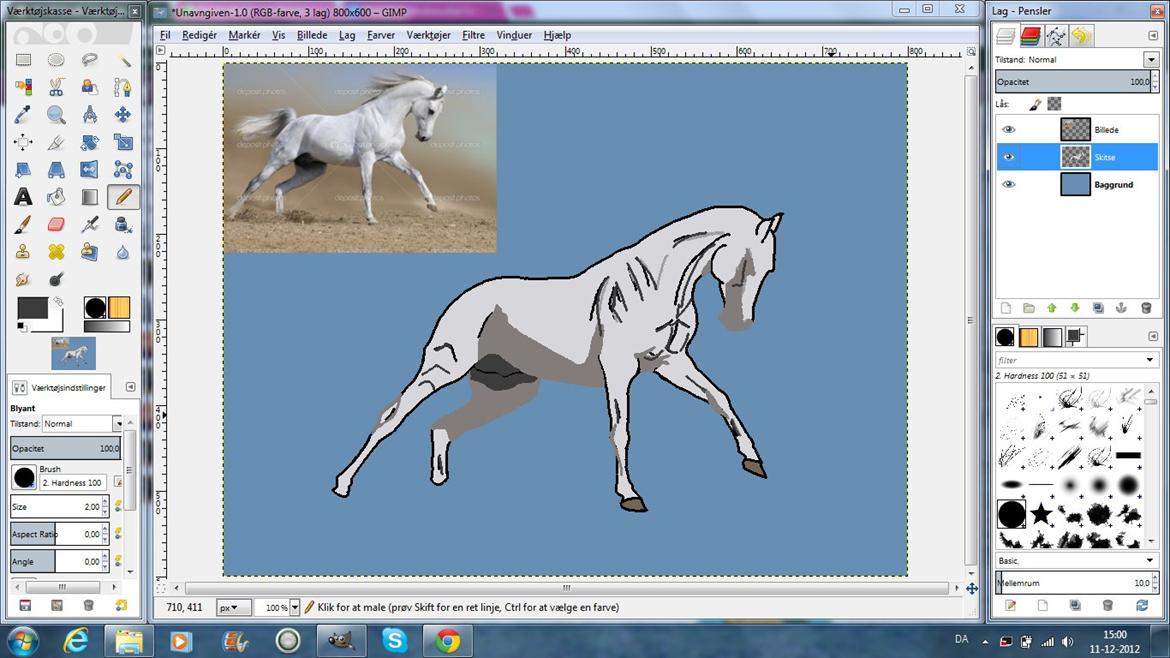1170x658 pixels.
Task: Select the Paintbrush tool
Action: [23, 224]
